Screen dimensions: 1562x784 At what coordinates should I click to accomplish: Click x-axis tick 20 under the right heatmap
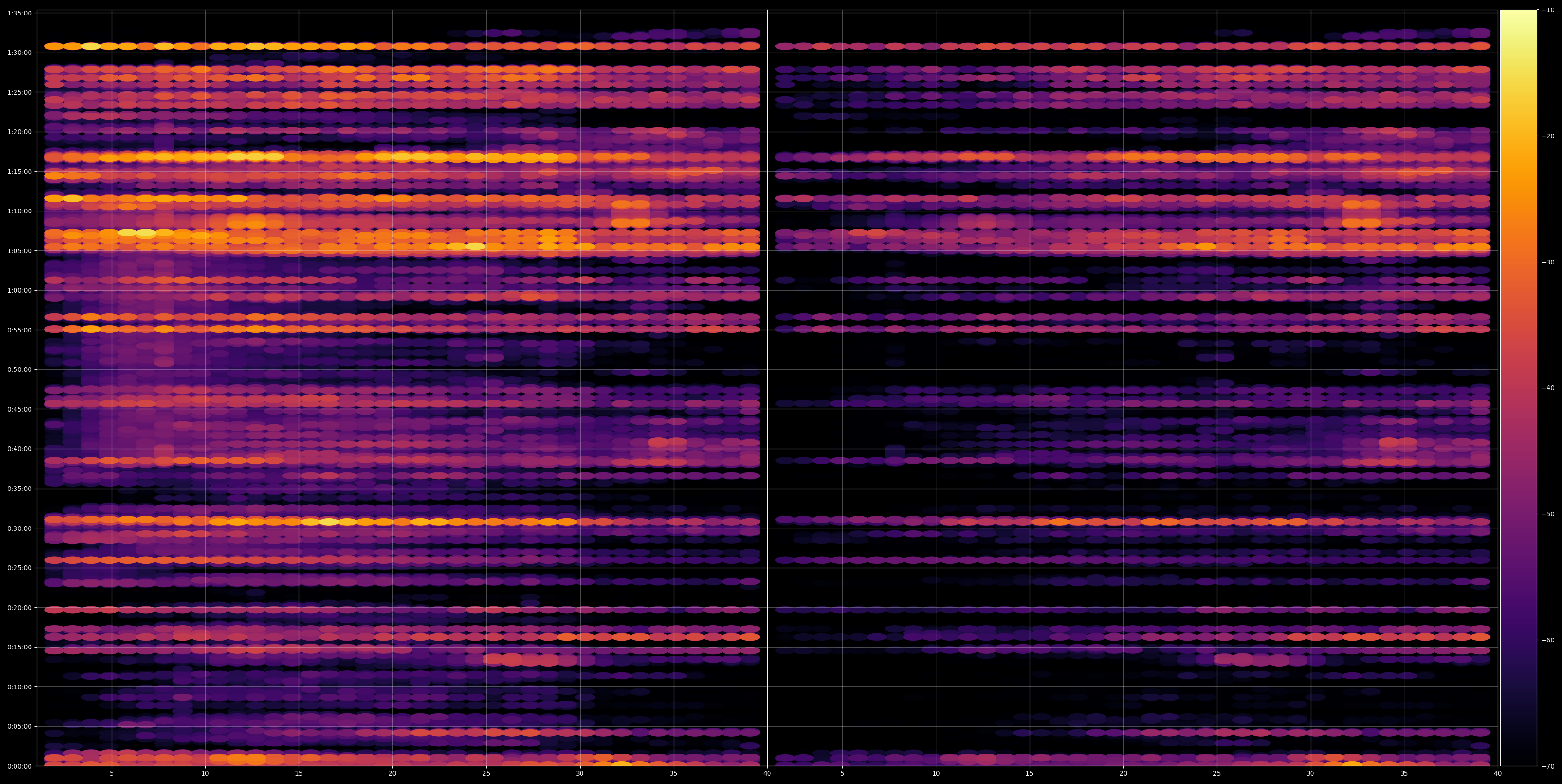pyautogui.click(x=1124, y=774)
